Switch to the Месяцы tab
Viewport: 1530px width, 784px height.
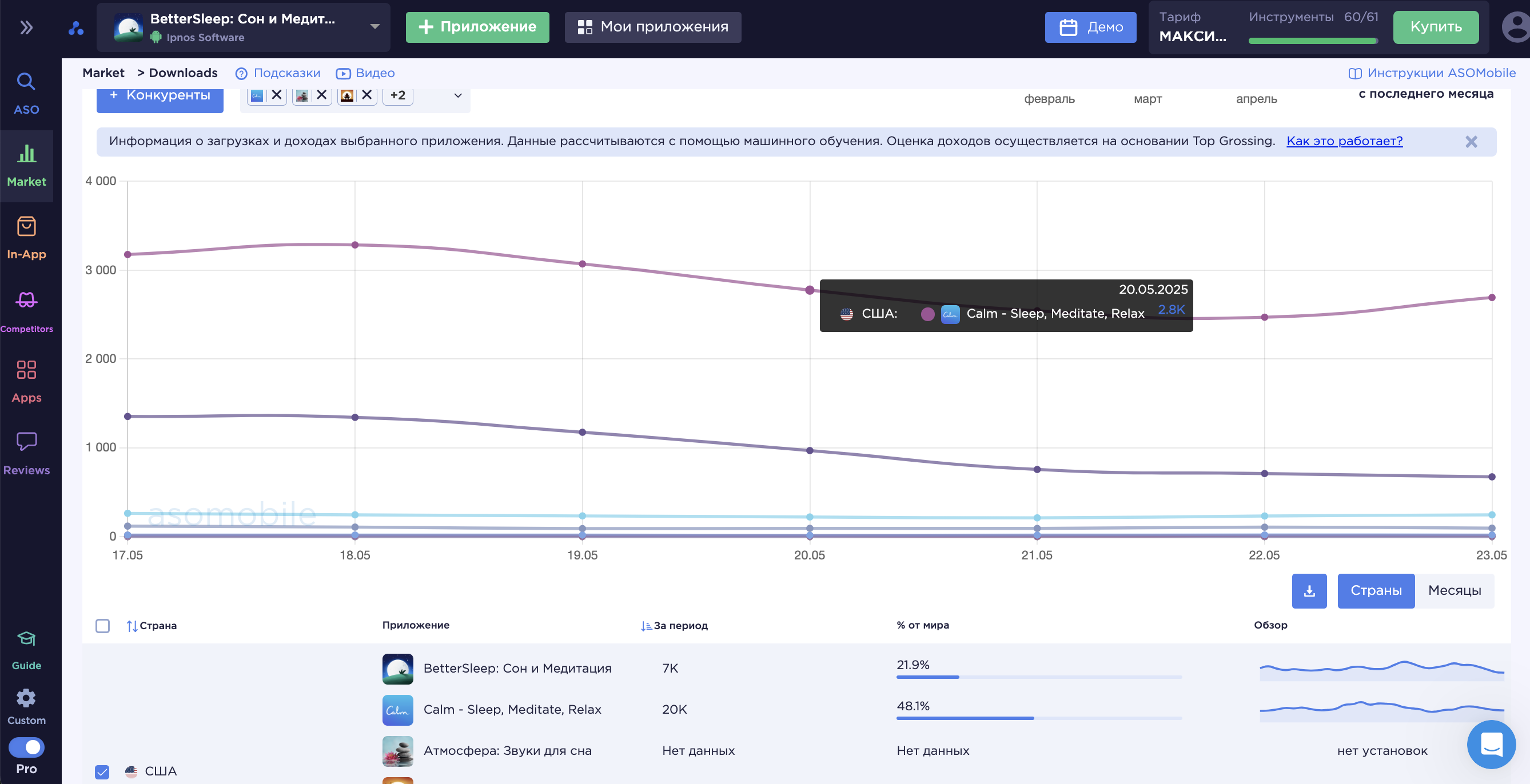pos(1454,591)
